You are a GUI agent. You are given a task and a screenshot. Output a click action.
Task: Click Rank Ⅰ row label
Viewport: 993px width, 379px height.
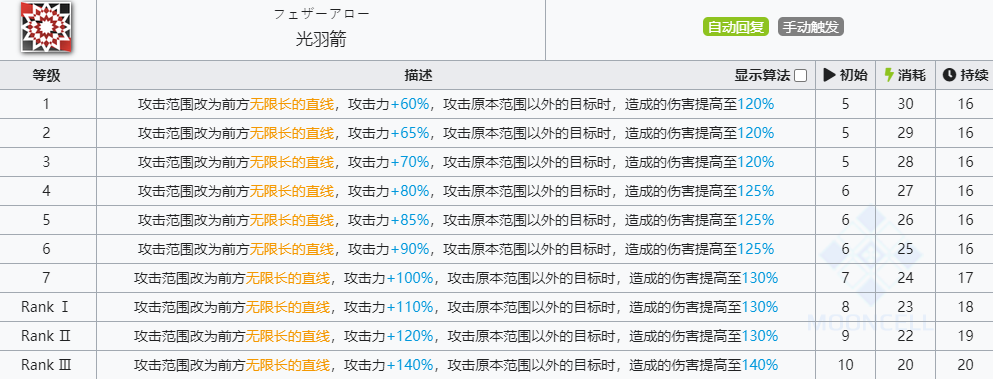(46, 307)
